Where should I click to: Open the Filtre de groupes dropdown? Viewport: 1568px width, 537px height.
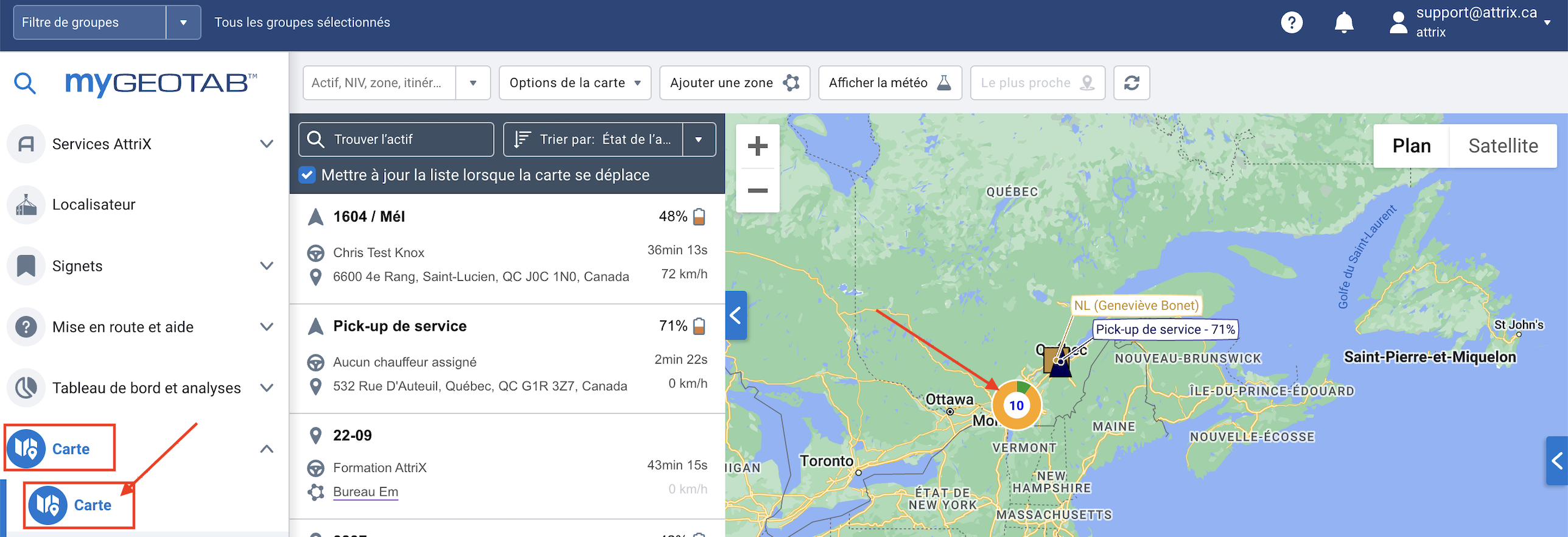pos(183,23)
